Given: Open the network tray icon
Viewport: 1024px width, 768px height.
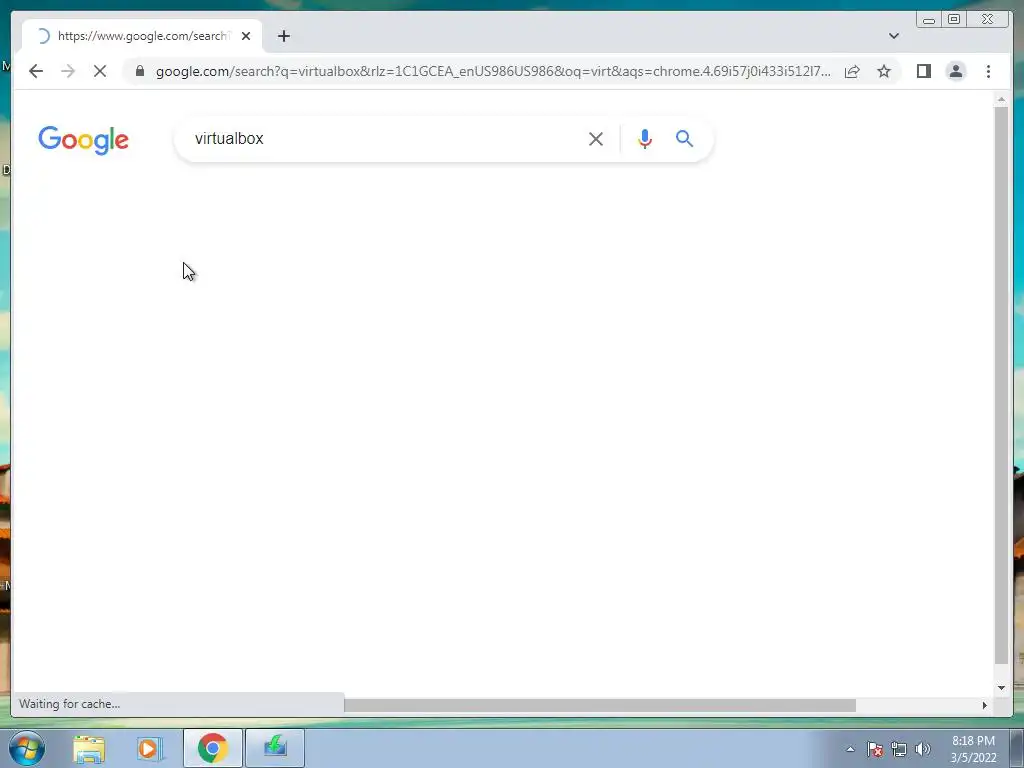Looking at the screenshot, I should [899, 749].
